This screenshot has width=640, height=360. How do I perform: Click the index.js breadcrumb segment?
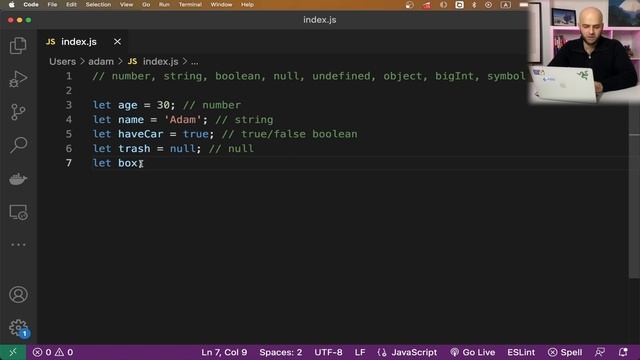point(153,62)
